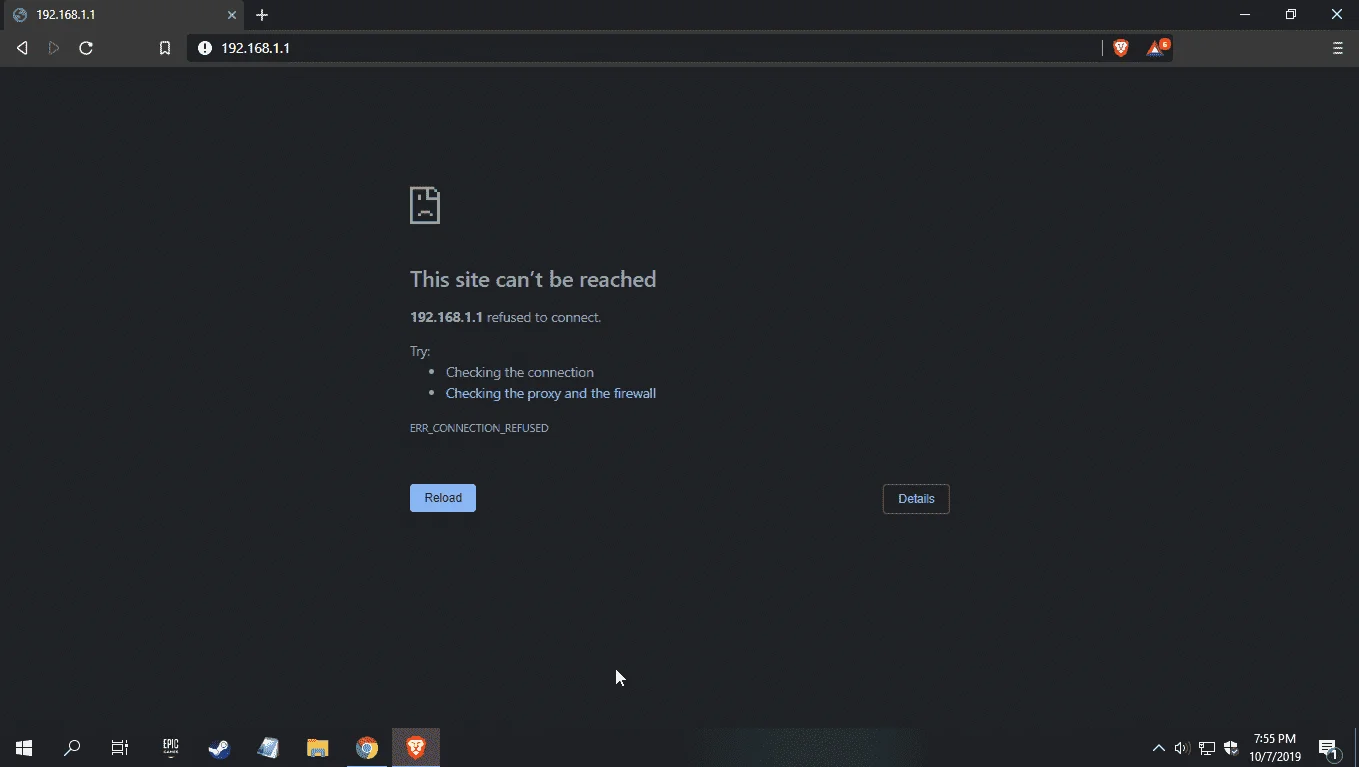
Task: Bookmark this page with the bookmark icon
Action: 165,48
